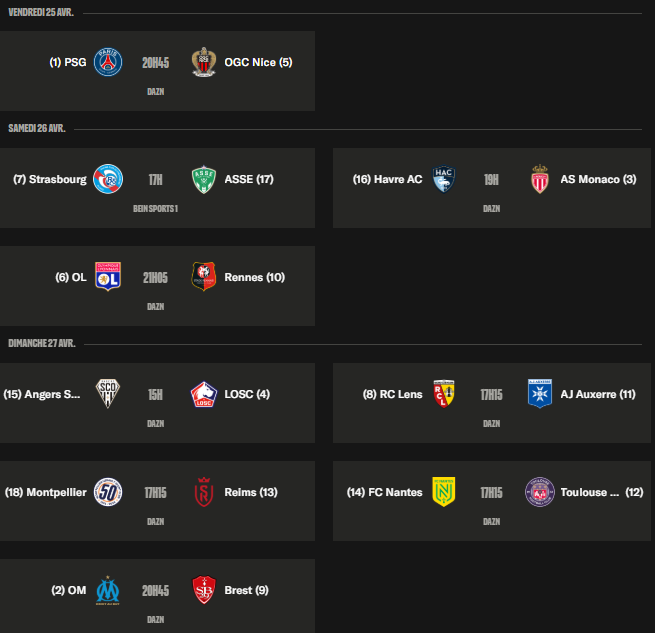Click BEIN SPORTS 1 broadcaster label

[x=155, y=208]
